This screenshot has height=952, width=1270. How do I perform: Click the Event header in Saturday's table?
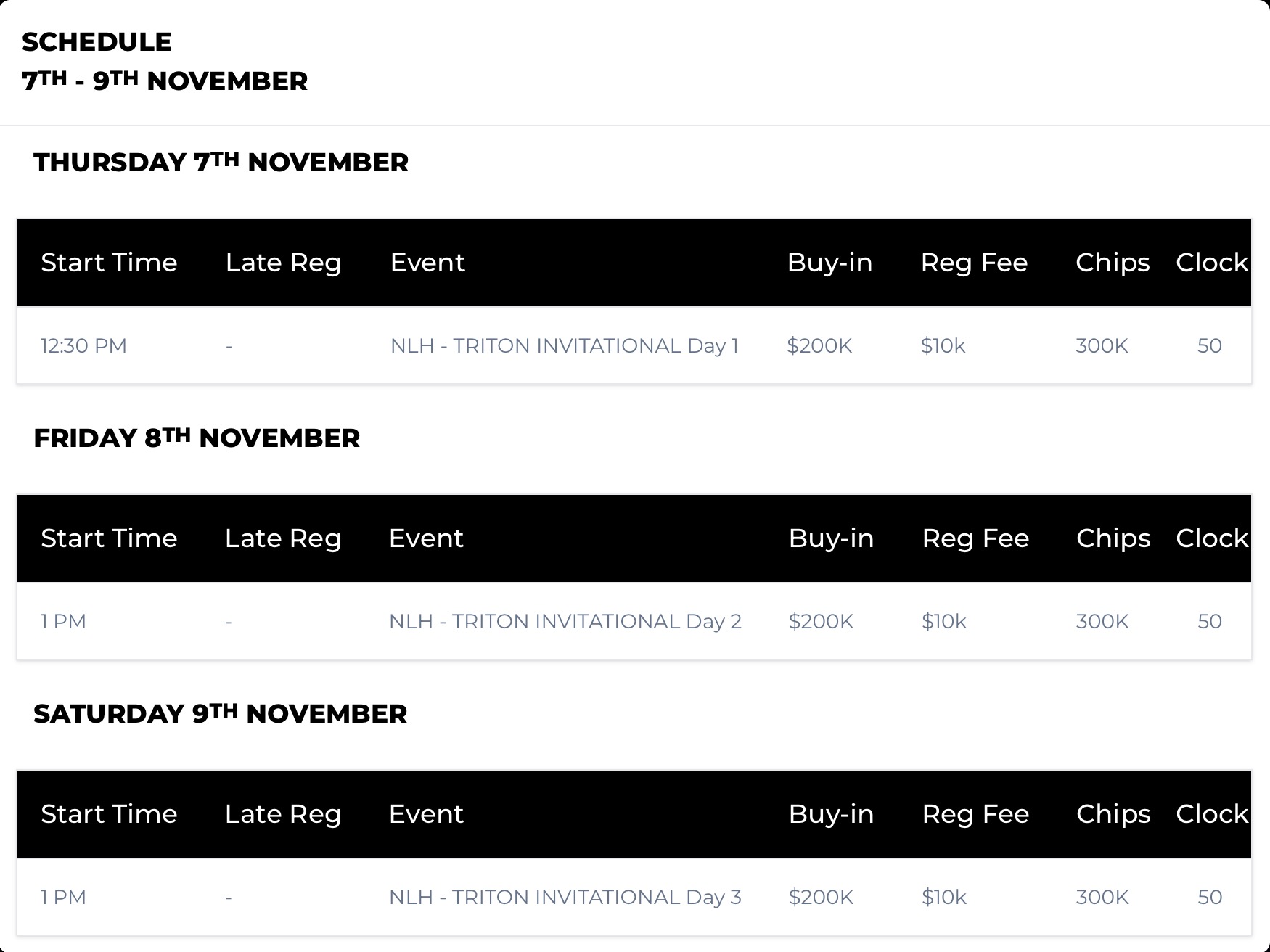tap(426, 814)
